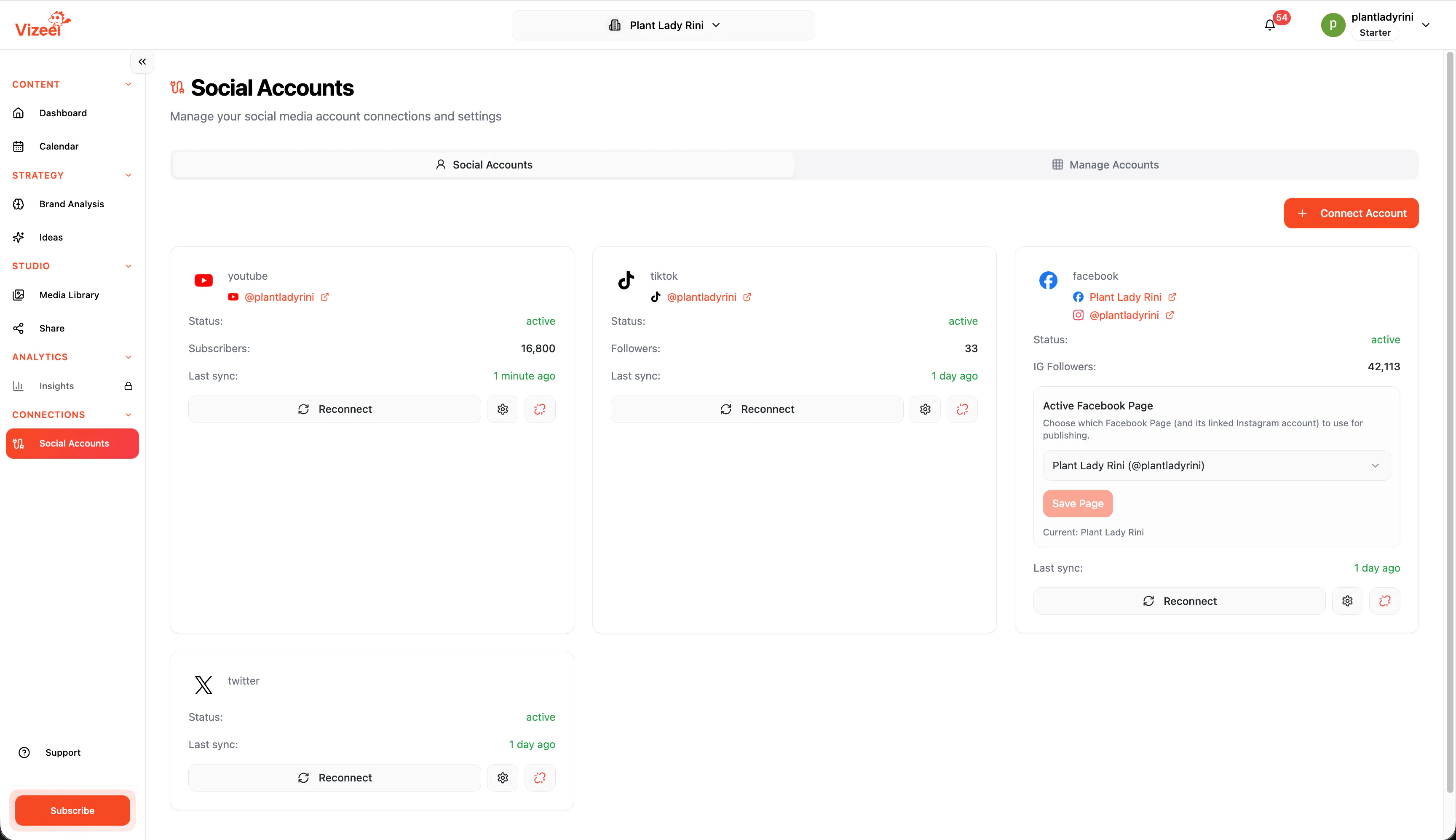Switch to the Manage Accounts tab
Screen dimensions: 1456x840
[x=1105, y=165]
